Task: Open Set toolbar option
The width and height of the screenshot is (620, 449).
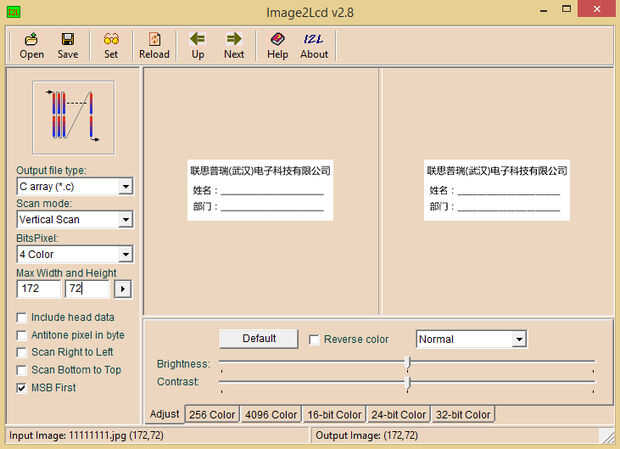Action: [x=111, y=46]
